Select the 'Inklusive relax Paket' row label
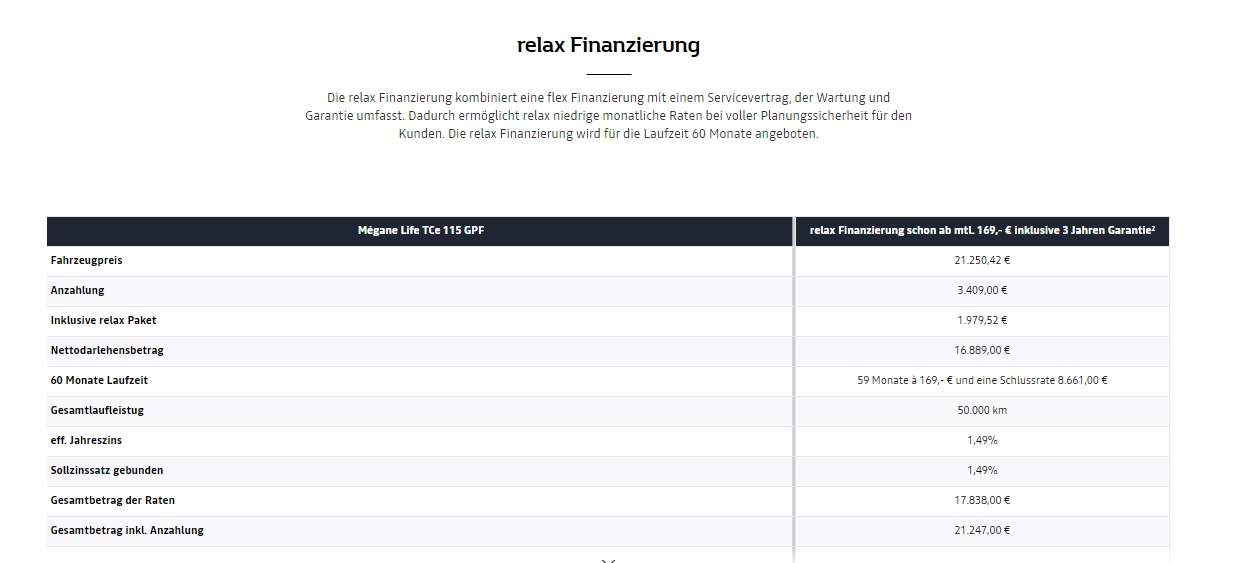Viewport: 1233px width, 563px height. (x=104, y=321)
